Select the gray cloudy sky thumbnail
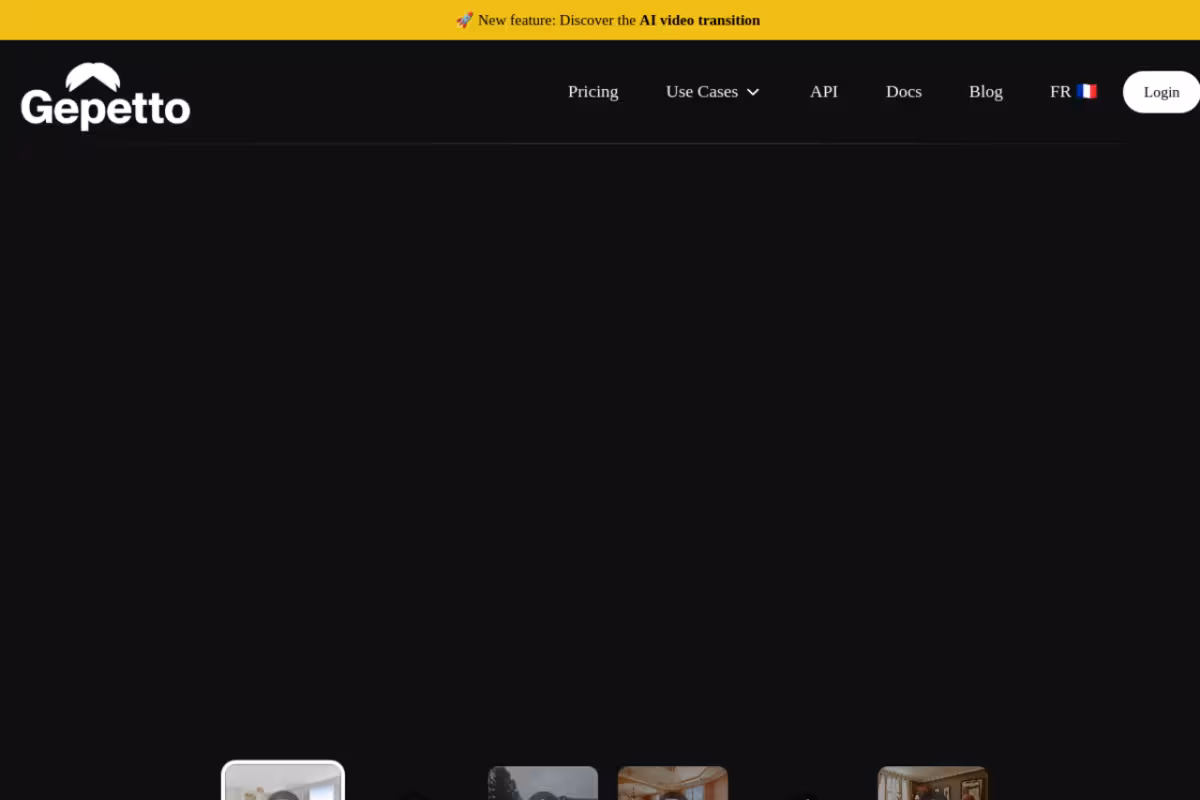Screen dimensions: 1200x800 543,783
